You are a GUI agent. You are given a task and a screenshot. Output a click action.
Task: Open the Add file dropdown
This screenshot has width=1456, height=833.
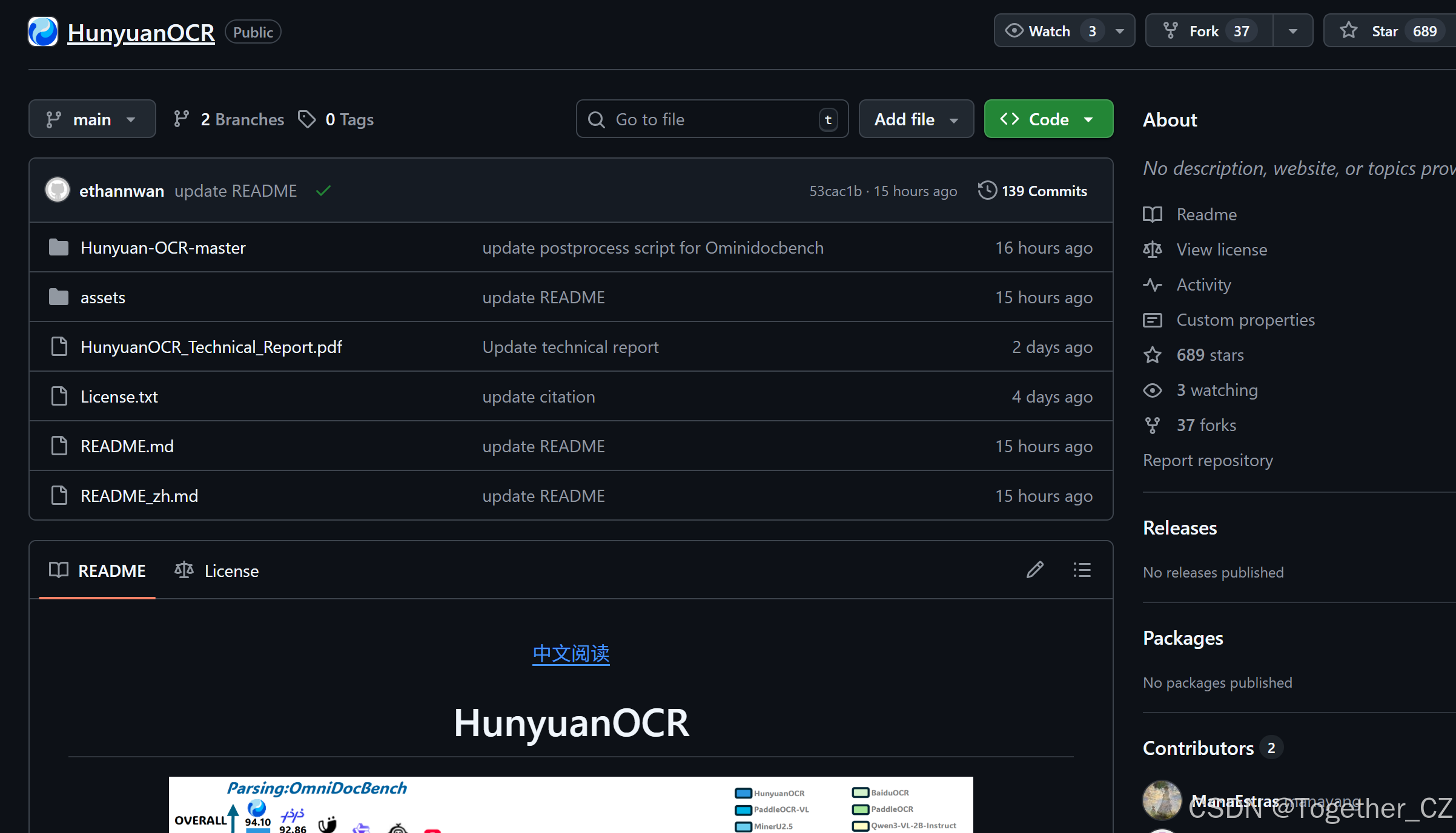pyautogui.click(x=915, y=119)
